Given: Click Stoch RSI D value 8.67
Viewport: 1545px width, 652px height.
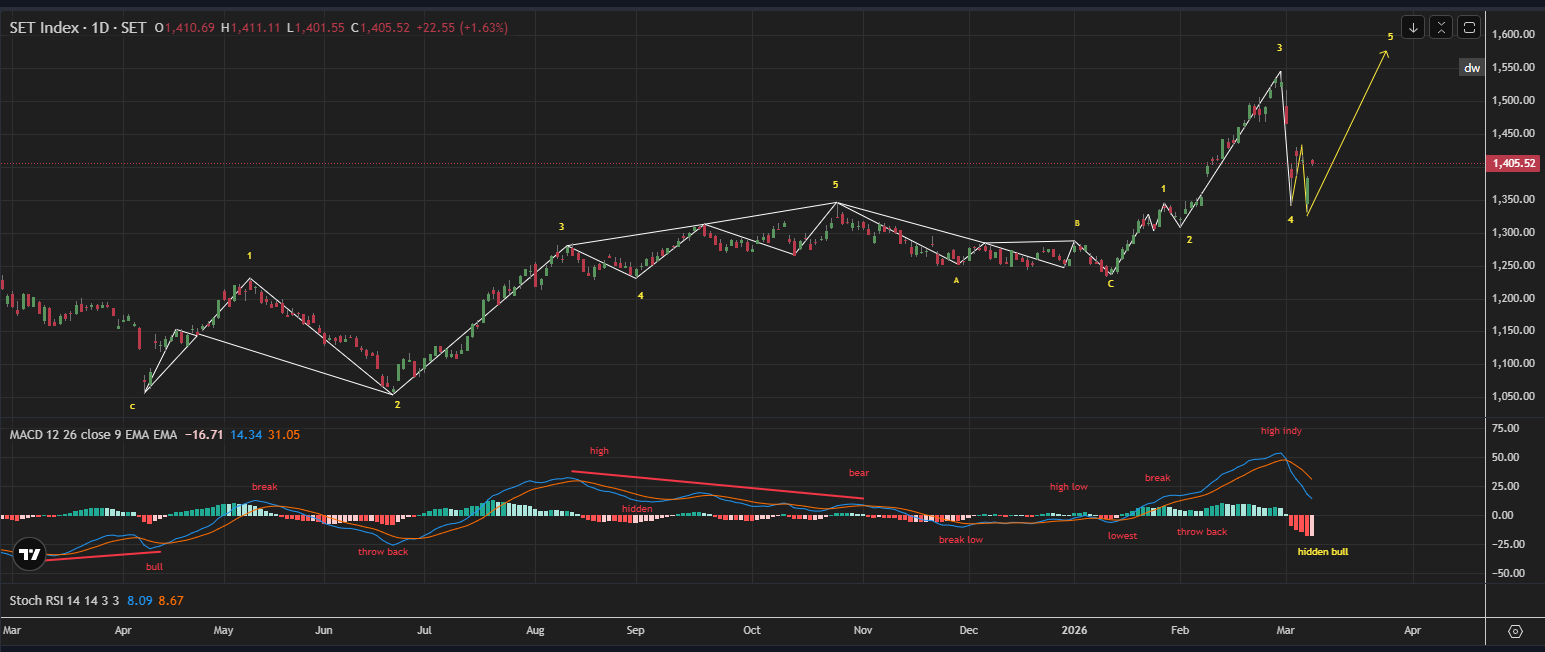Looking at the screenshot, I should tap(171, 600).
